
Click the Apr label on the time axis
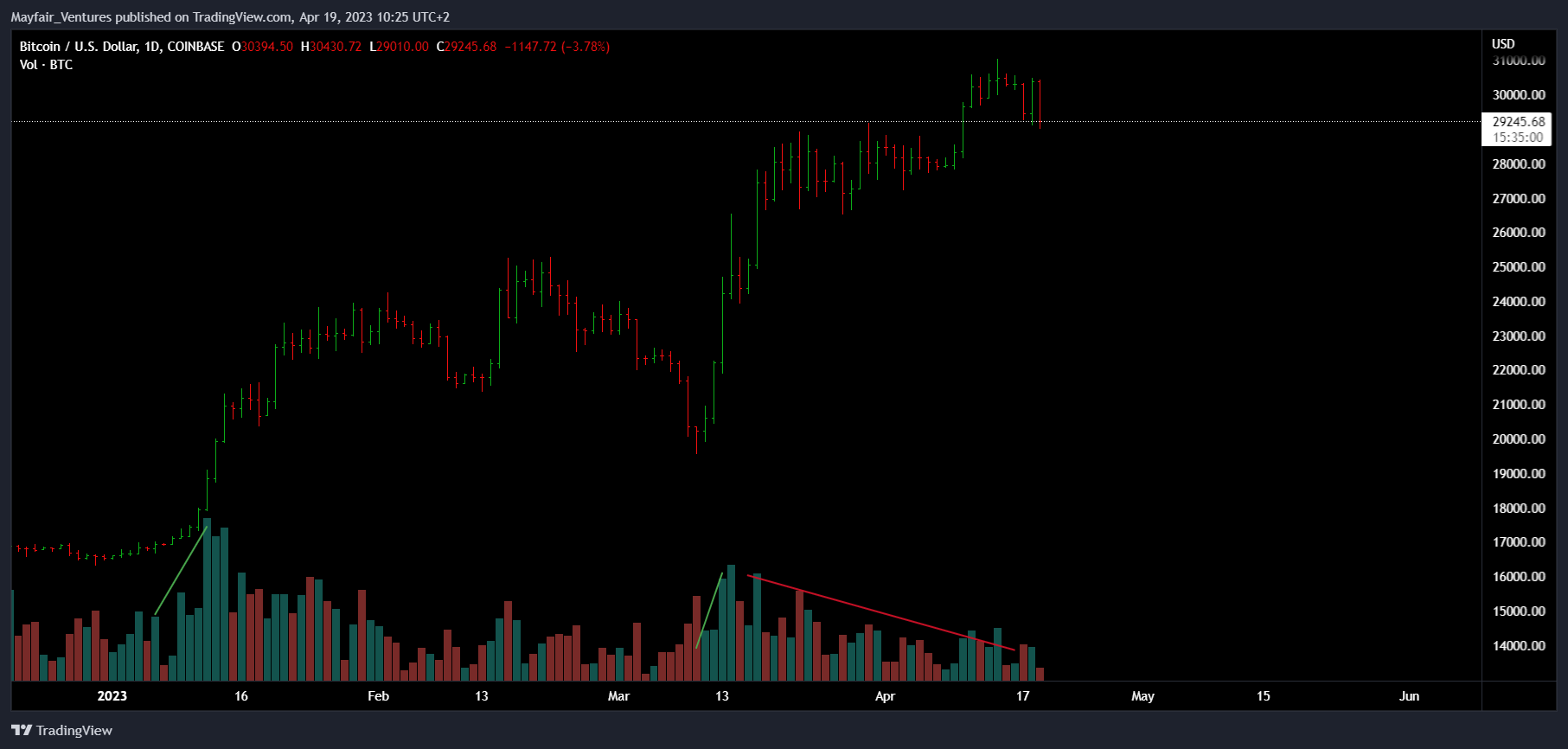885,696
